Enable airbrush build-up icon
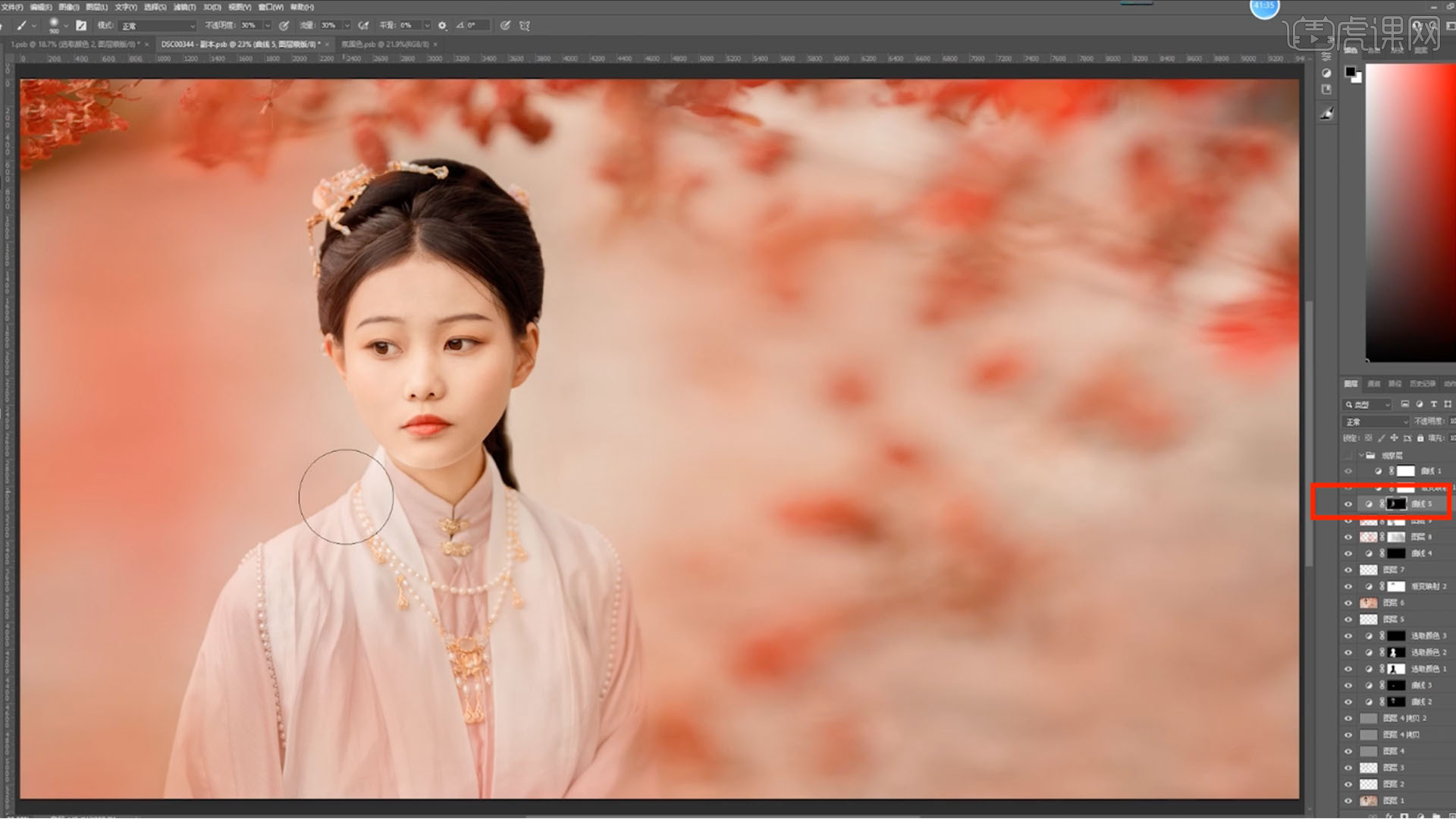 (364, 26)
